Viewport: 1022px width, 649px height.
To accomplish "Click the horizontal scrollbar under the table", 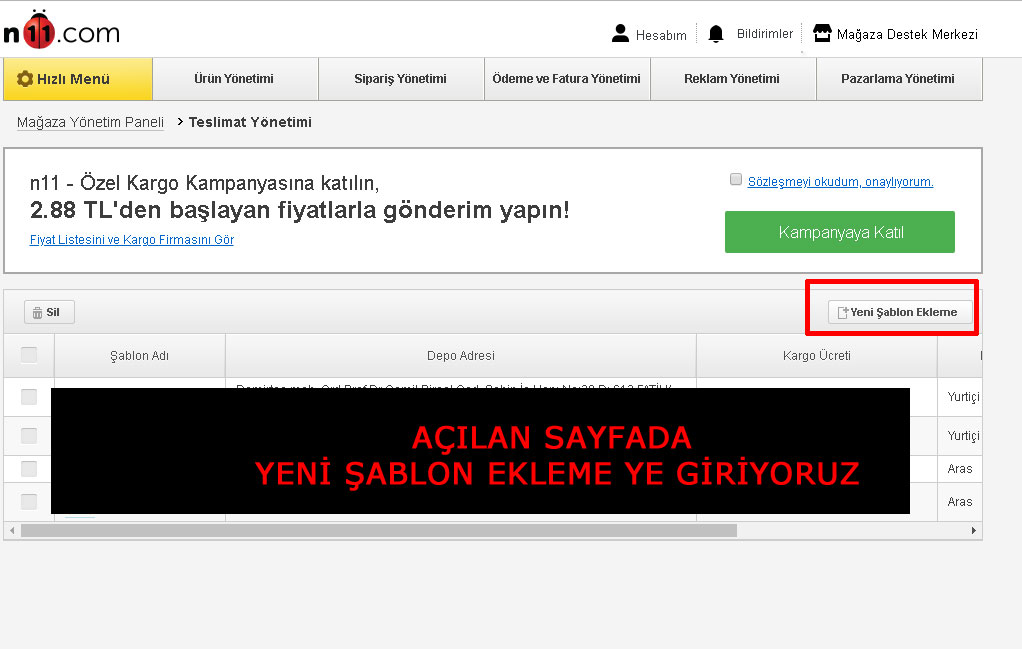I will pyautogui.click(x=378, y=530).
